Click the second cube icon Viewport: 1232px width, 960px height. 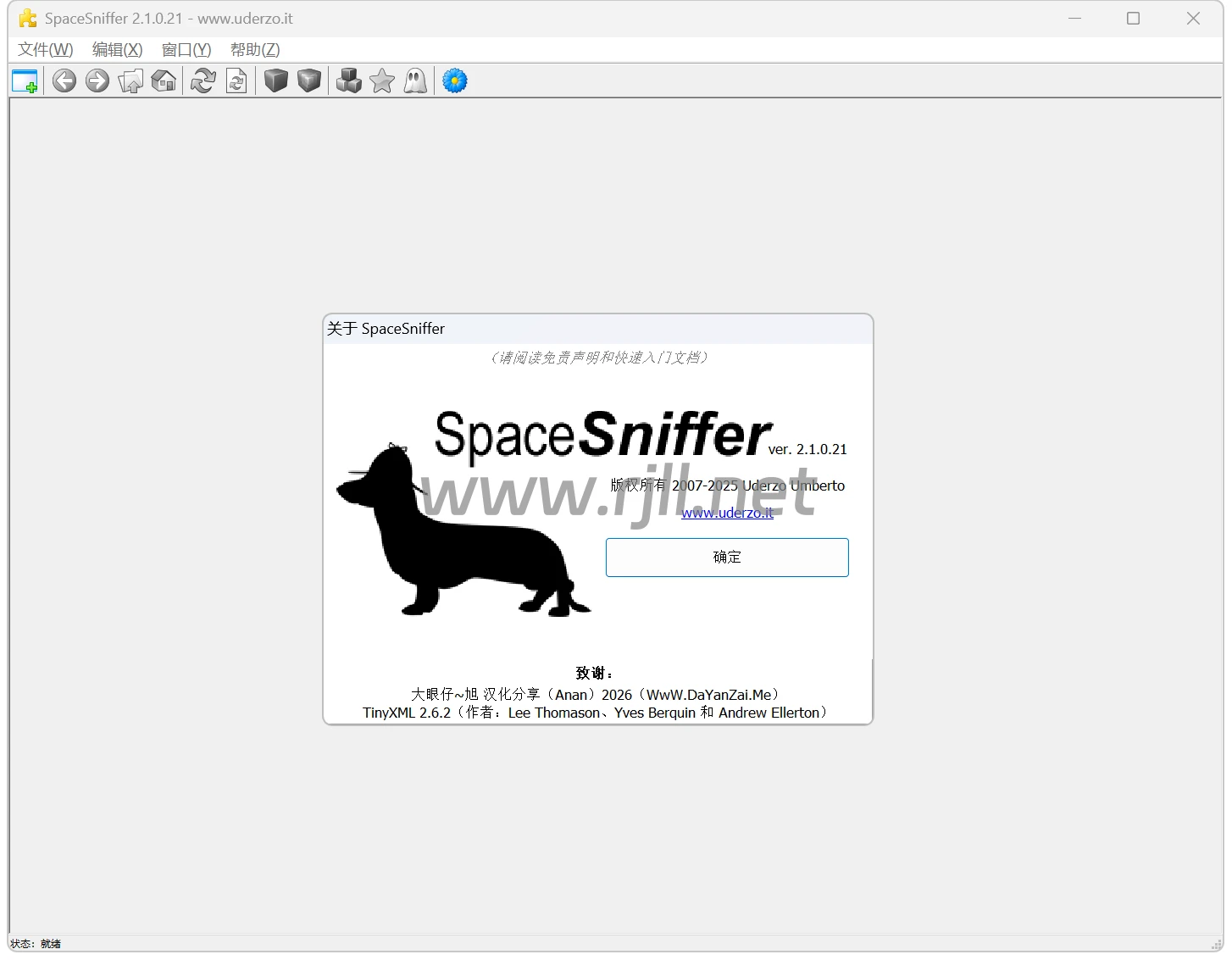point(309,81)
